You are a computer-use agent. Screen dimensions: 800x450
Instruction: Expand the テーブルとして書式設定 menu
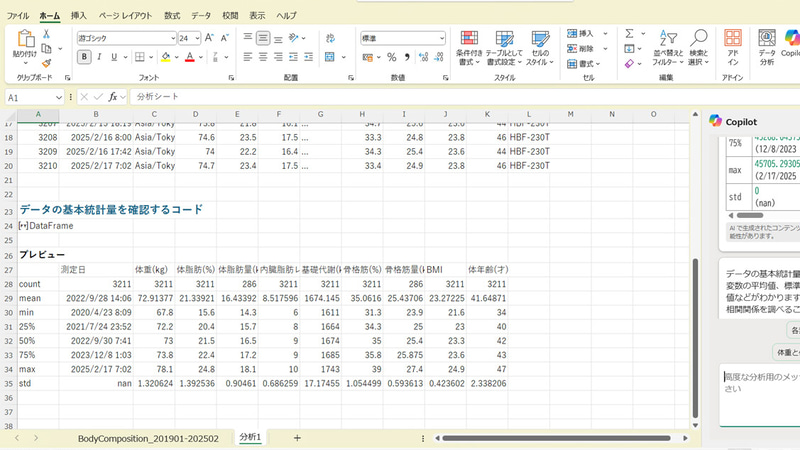[x=504, y=47]
